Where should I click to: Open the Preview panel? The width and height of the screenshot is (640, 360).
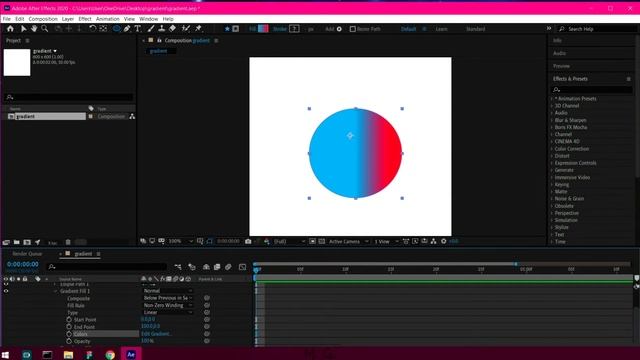point(562,66)
